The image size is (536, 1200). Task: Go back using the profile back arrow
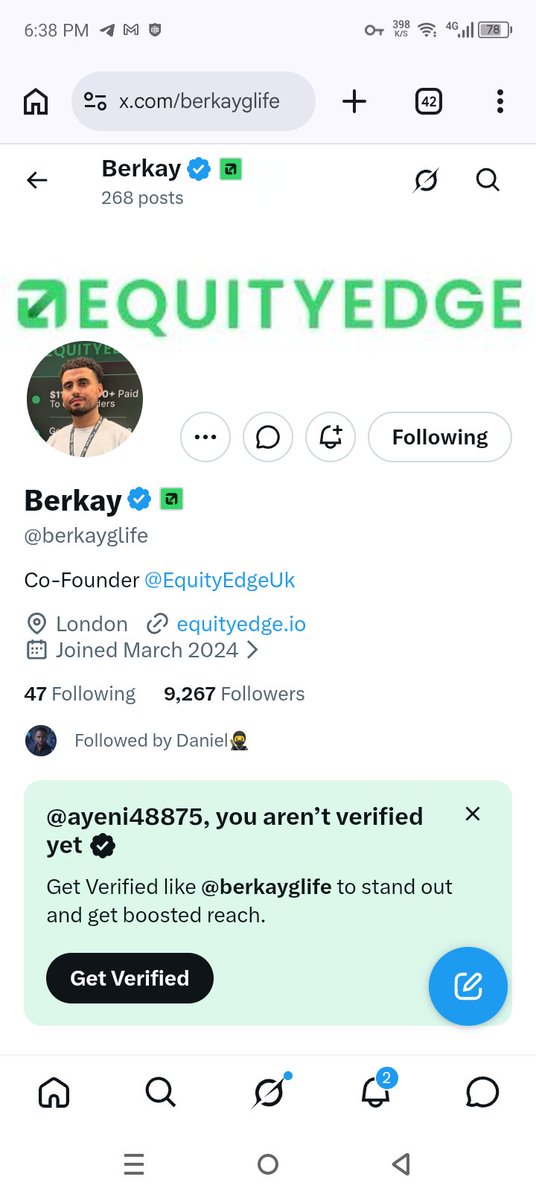(37, 180)
